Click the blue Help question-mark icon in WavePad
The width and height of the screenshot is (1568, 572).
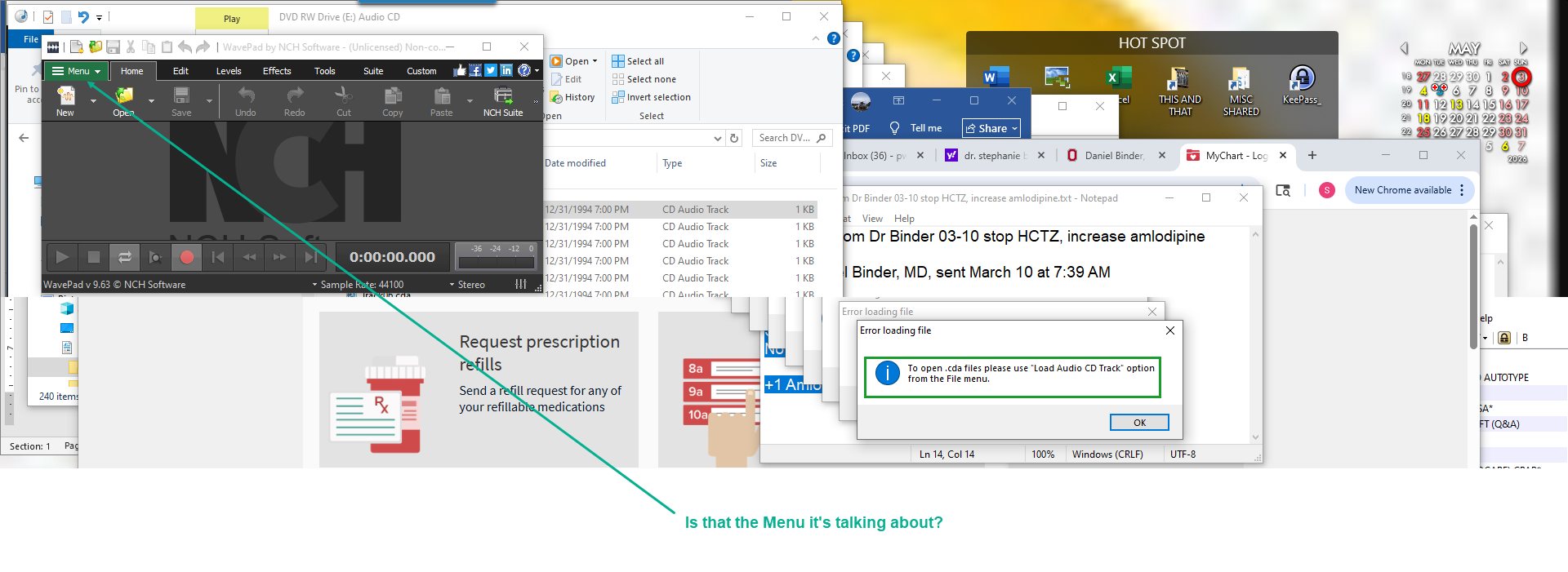[524, 70]
